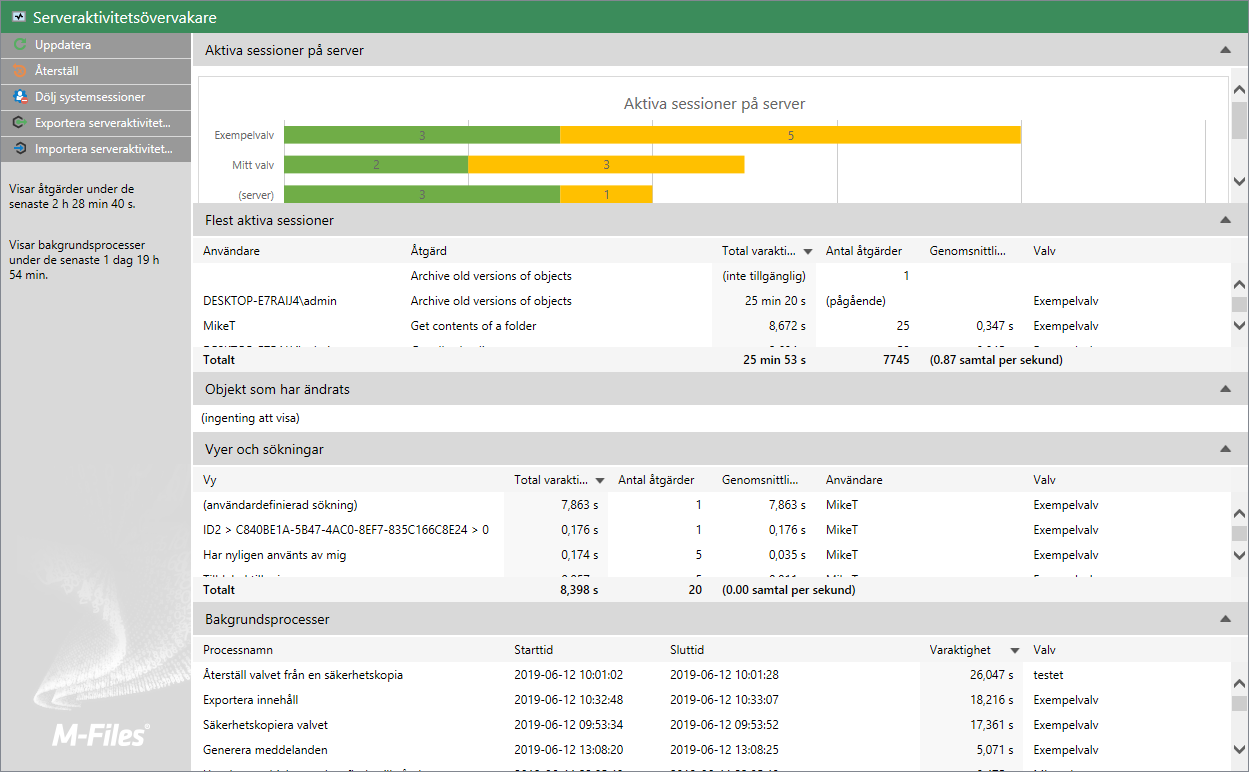Click sessions table scroll up arrow
This screenshot has height=772, width=1249.
1239,285
